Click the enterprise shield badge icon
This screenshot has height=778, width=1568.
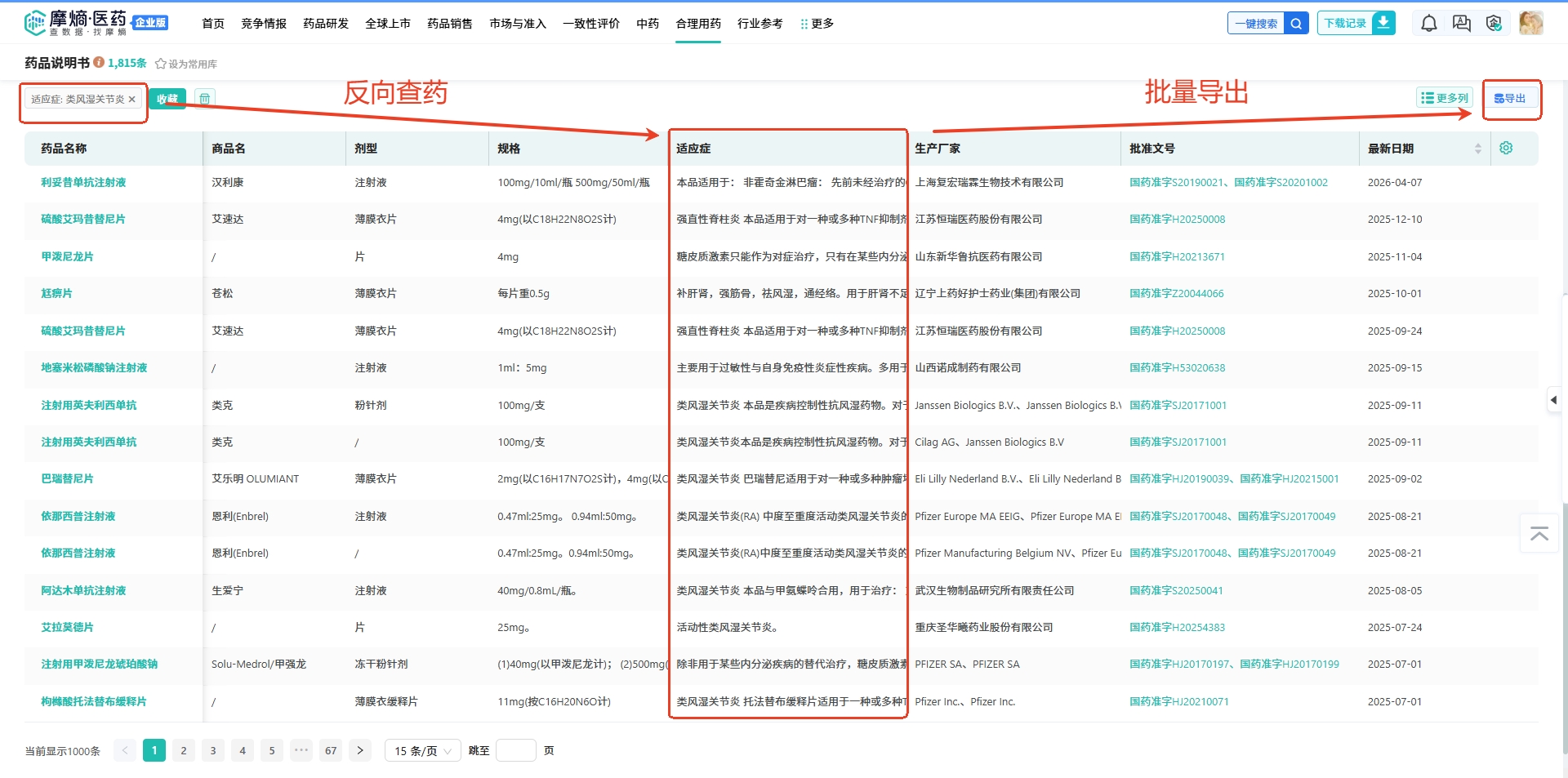coord(1494,24)
